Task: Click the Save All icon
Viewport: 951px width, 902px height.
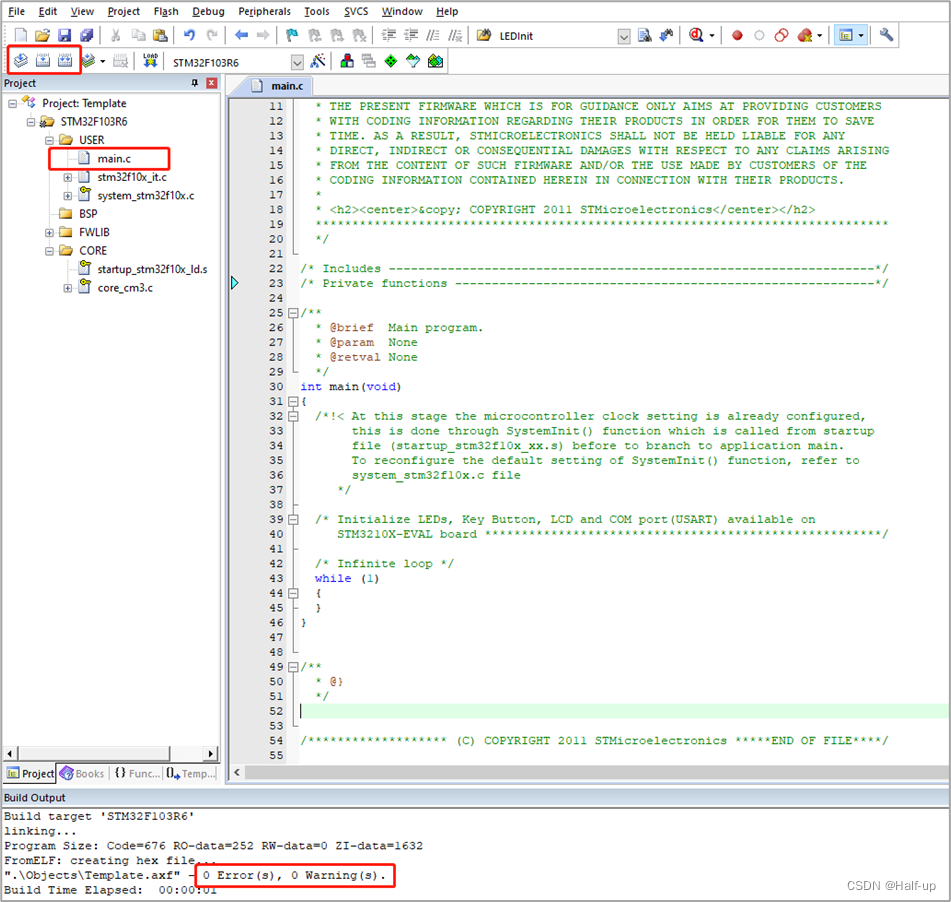Action: [87, 36]
